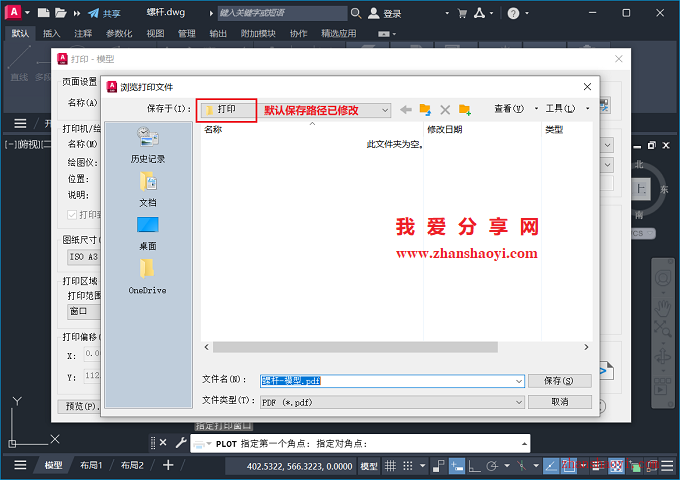Go up one folder level

(425, 109)
